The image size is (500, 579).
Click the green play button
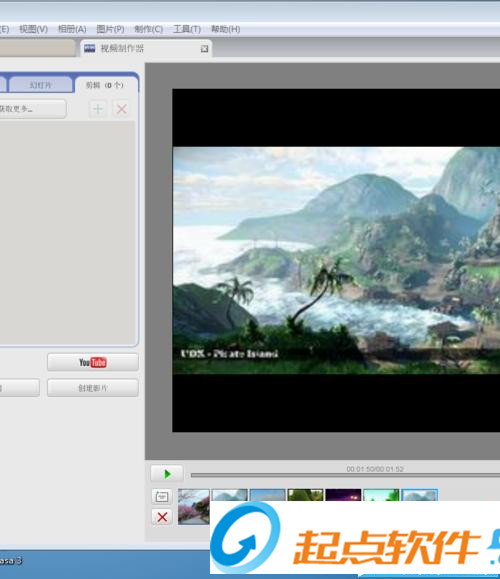tap(167, 474)
